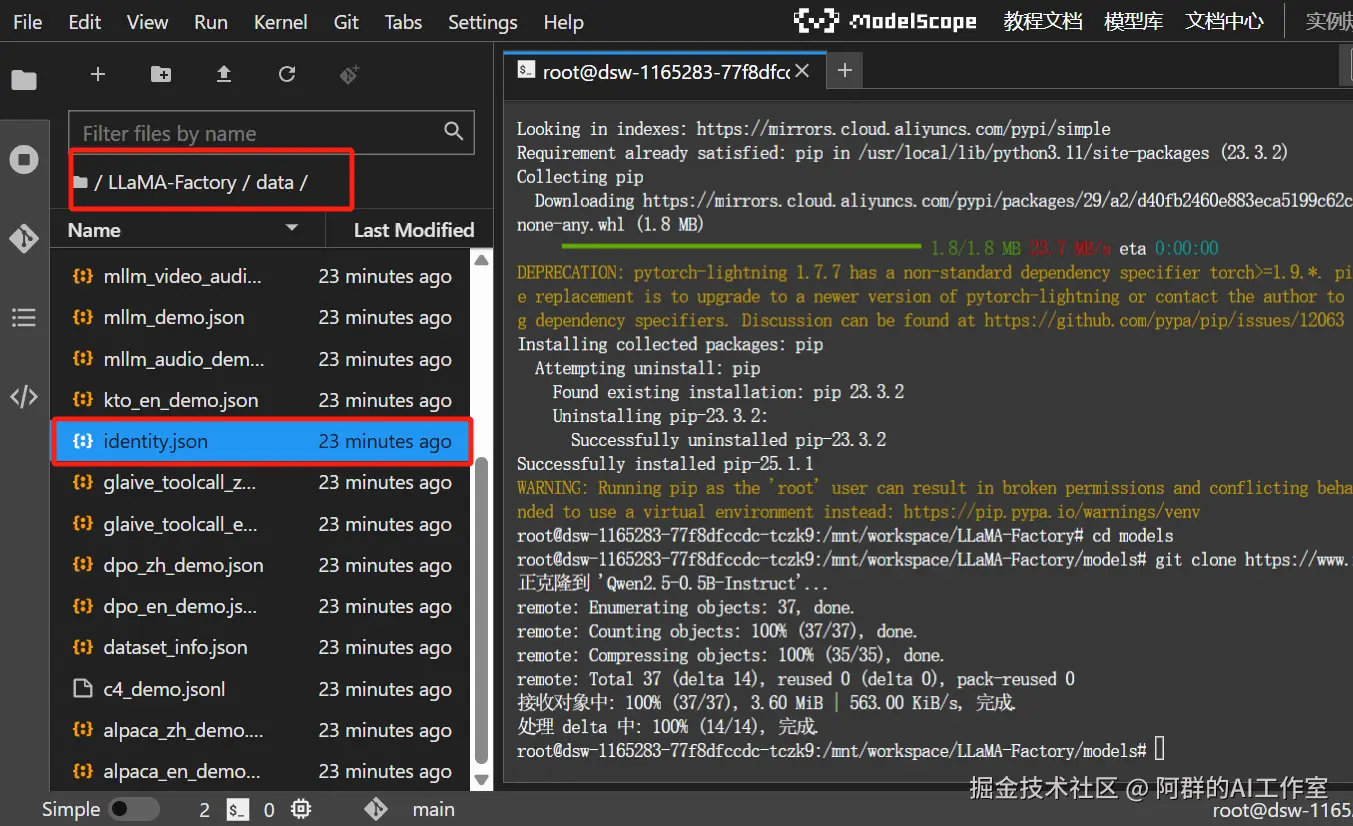Click the Upload Files icon
The height and width of the screenshot is (826, 1353).
[223, 74]
